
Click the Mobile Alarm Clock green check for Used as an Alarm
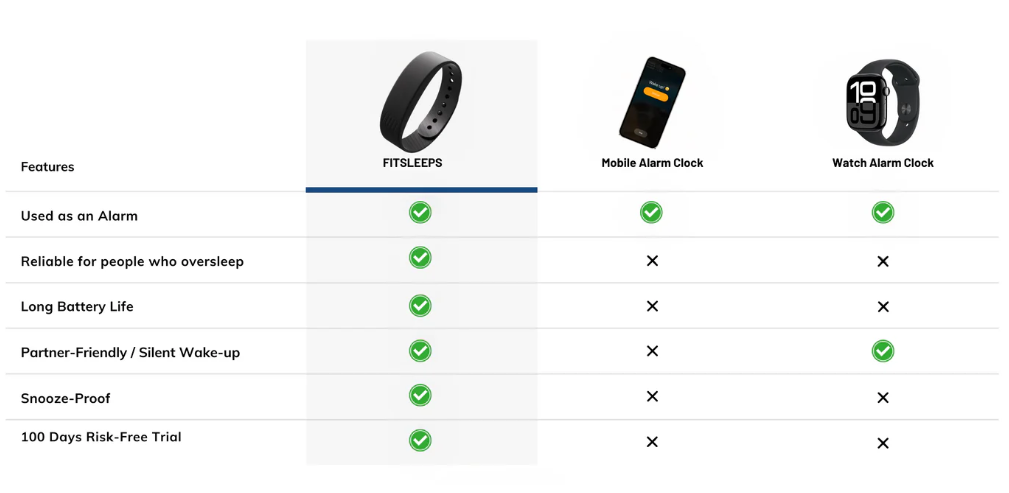click(x=651, y=212)
